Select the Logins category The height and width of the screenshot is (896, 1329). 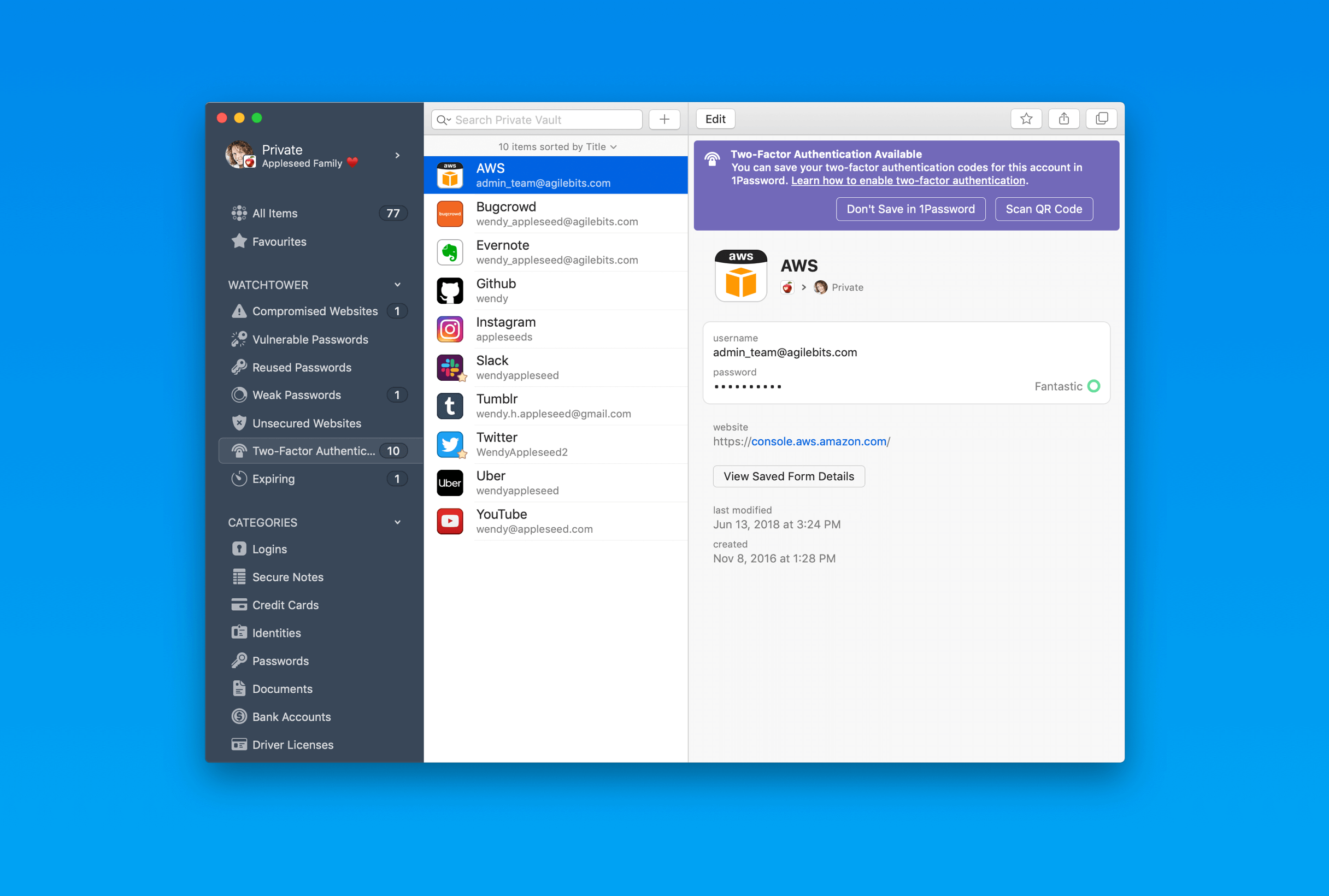tap(269, 548)
